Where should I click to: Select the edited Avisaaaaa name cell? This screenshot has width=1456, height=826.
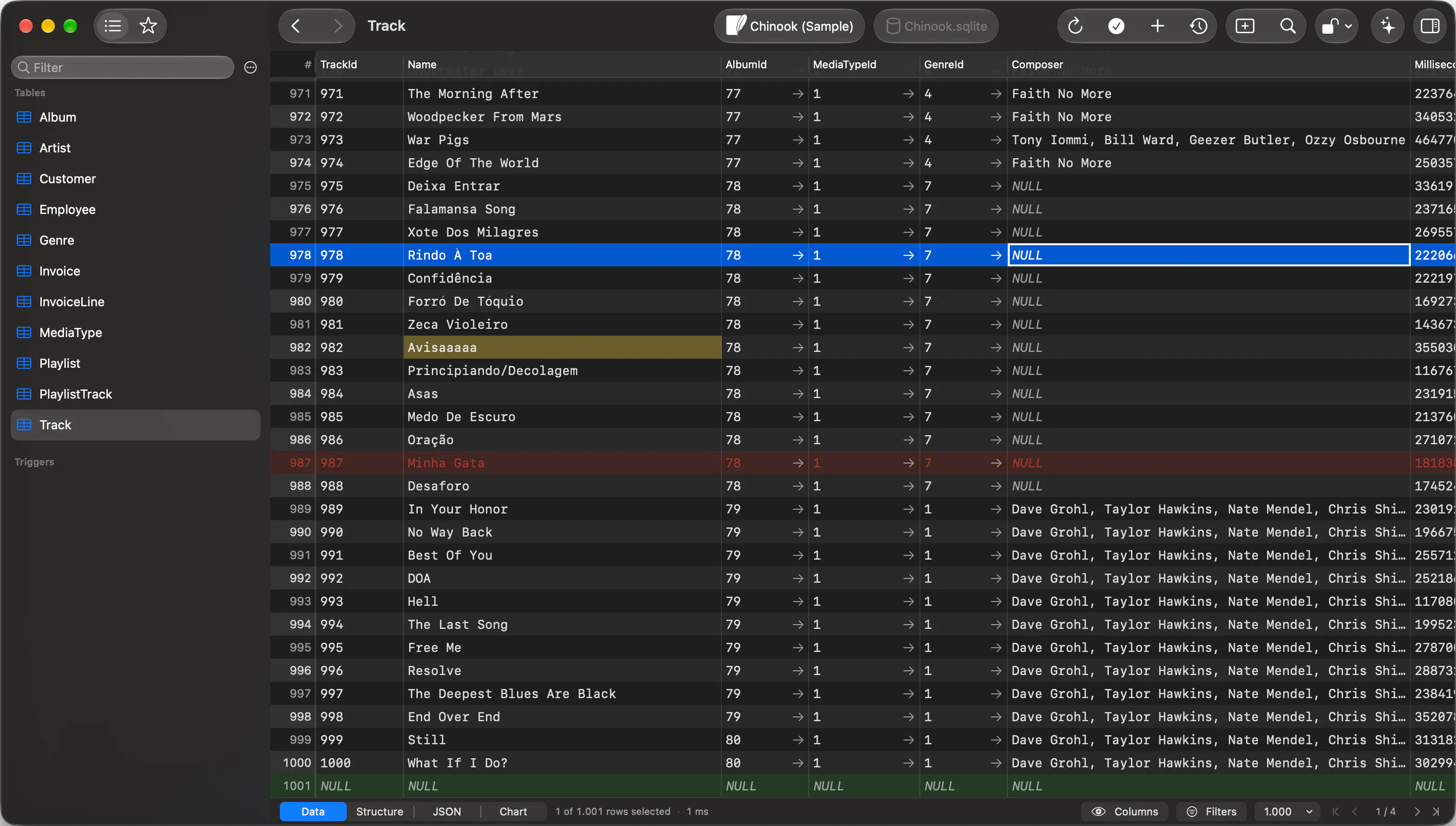click(562, 348)
